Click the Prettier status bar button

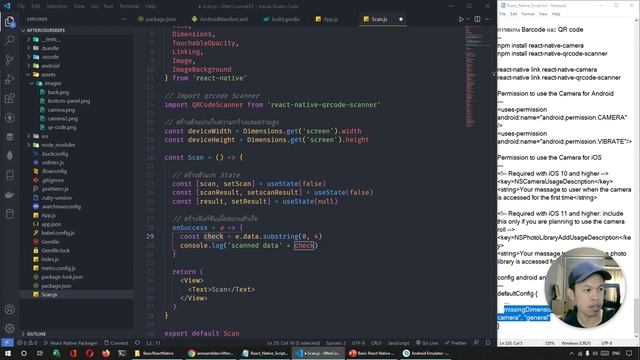(455, 343)
